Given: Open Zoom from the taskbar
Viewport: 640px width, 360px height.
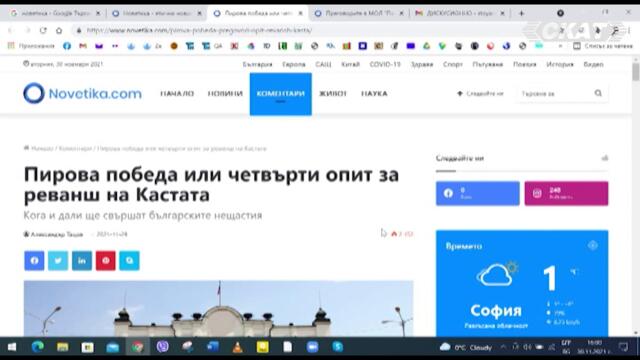Looking at the screenshot, I should tap(312, 347).
